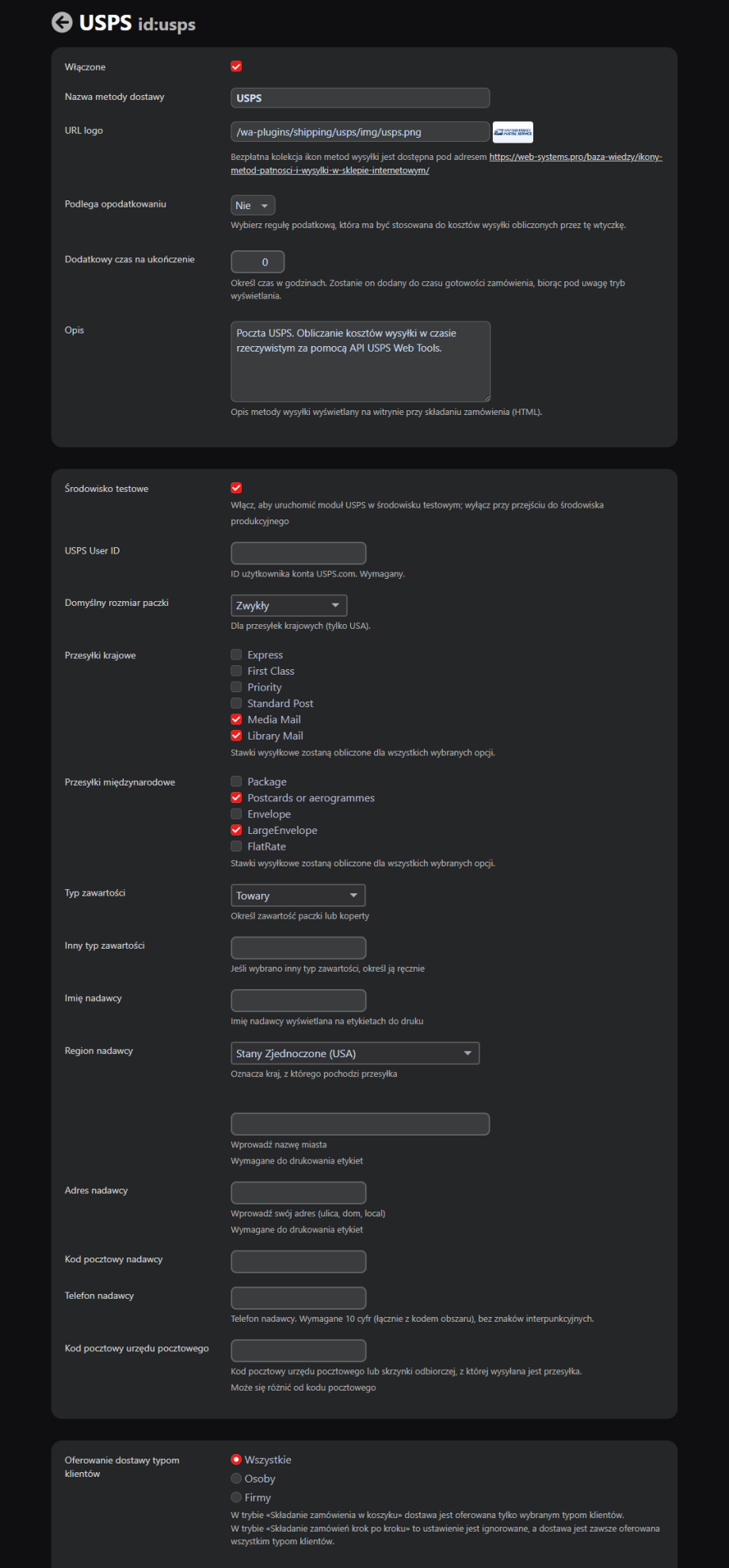Open the Typ zawartości dropdown
Viewport: 729px width, 1568px height.
(297, 896)
